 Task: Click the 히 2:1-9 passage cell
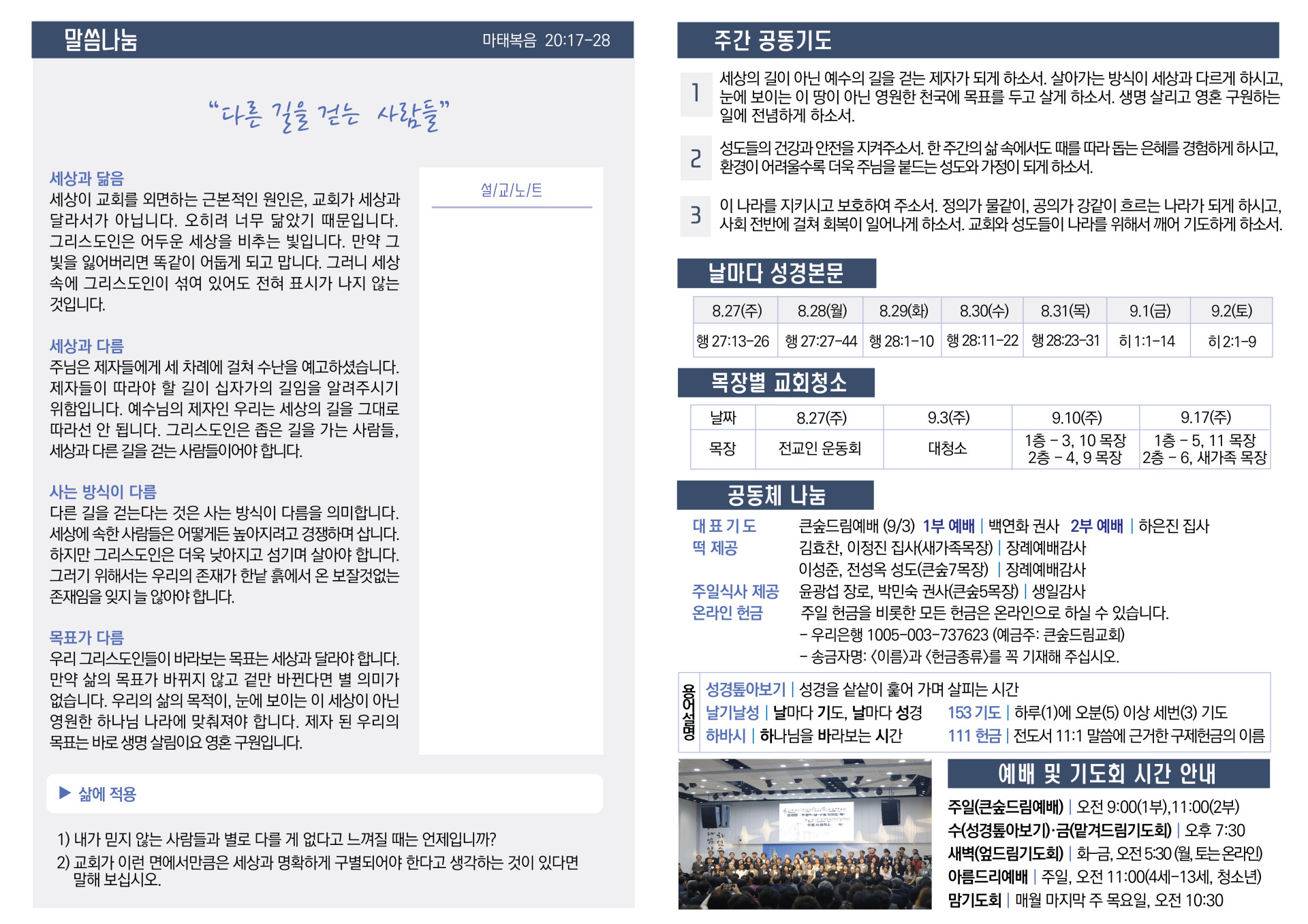point(1232,341)
